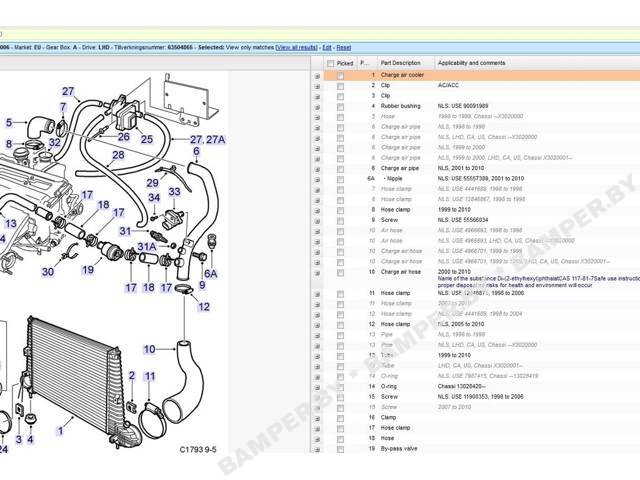Toggle the select-all Picked checkbox in header
640x480 pixels.
[331, 64]
